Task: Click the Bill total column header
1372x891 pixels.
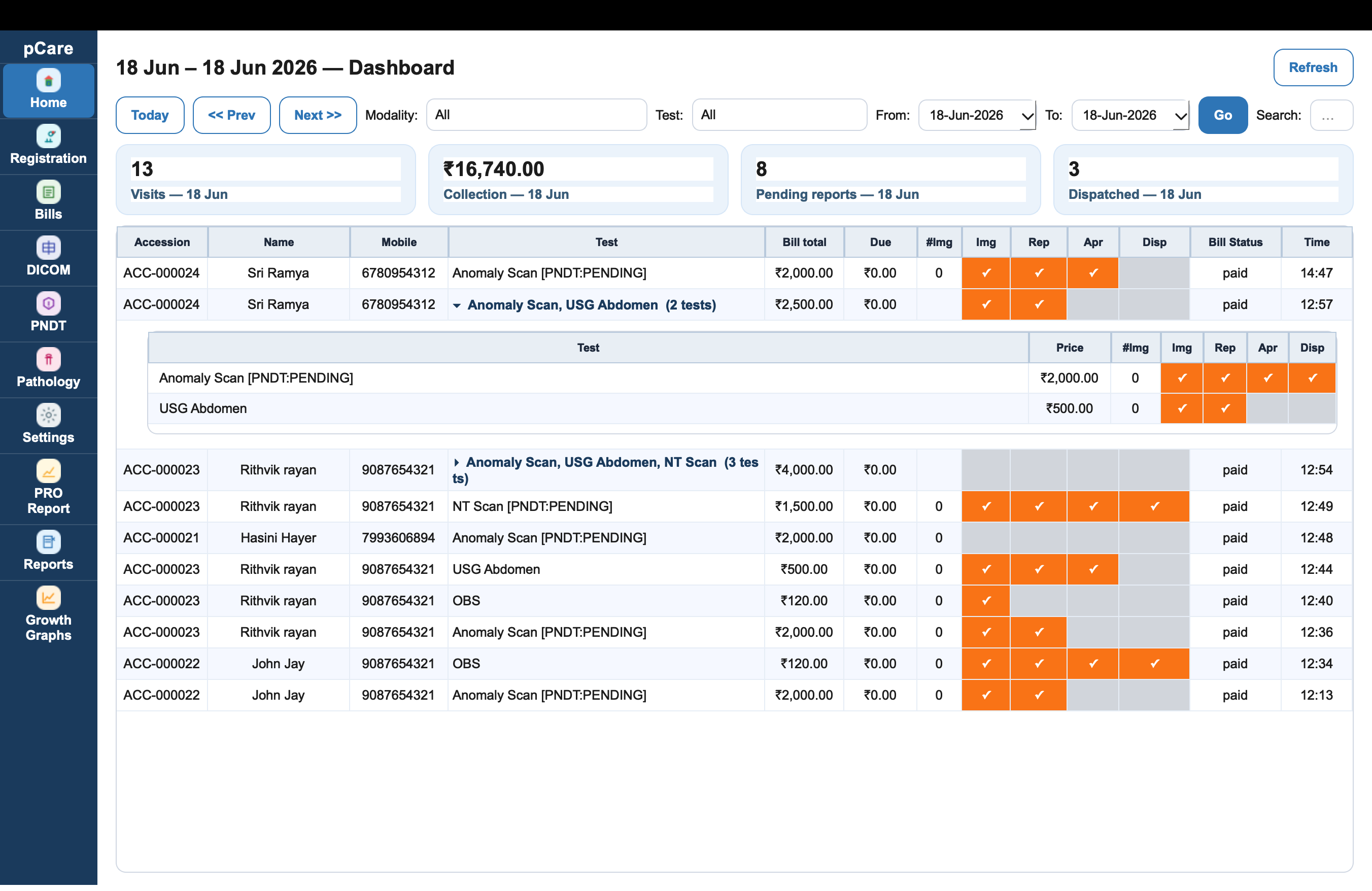Action: coord(804,242)
